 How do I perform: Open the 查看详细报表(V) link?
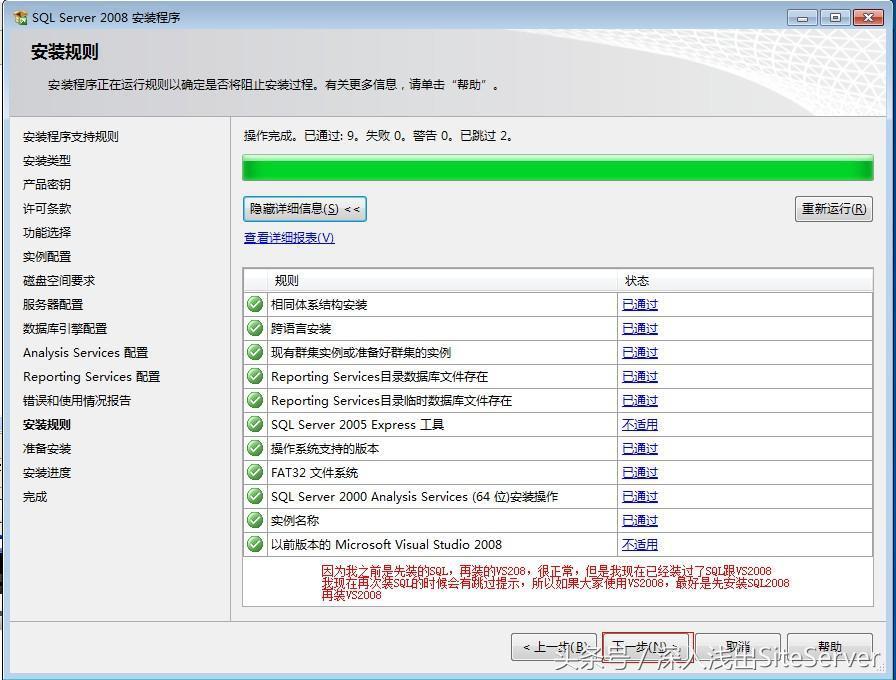(x=289, y=238)
